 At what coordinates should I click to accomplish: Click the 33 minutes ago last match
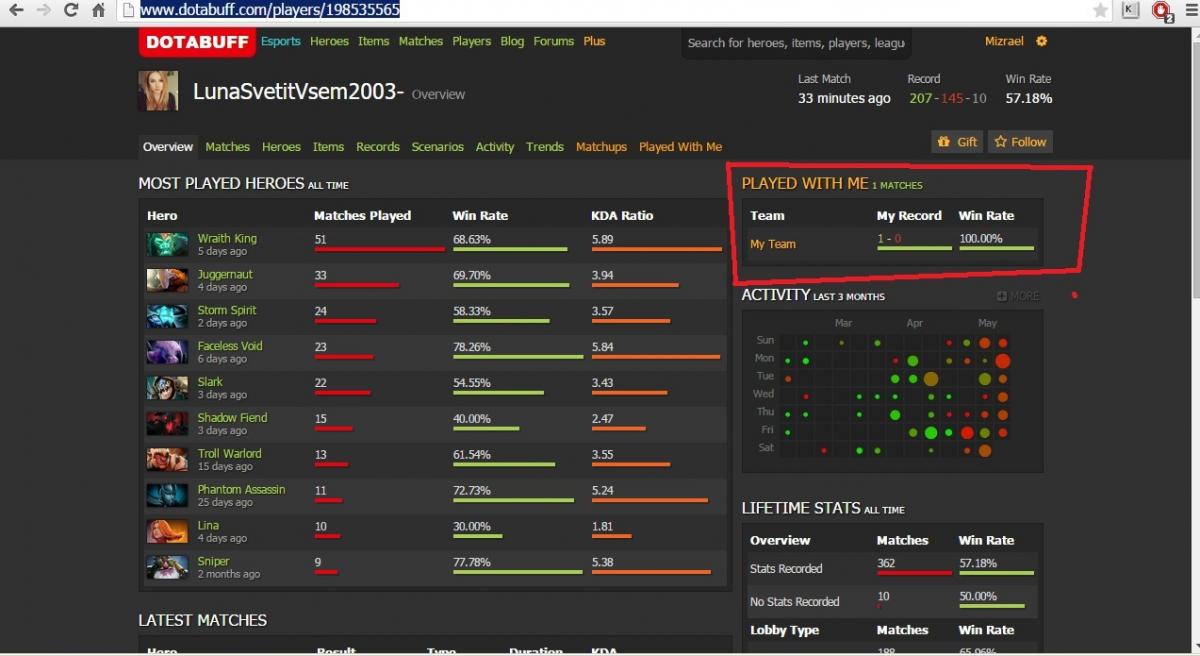844,98
